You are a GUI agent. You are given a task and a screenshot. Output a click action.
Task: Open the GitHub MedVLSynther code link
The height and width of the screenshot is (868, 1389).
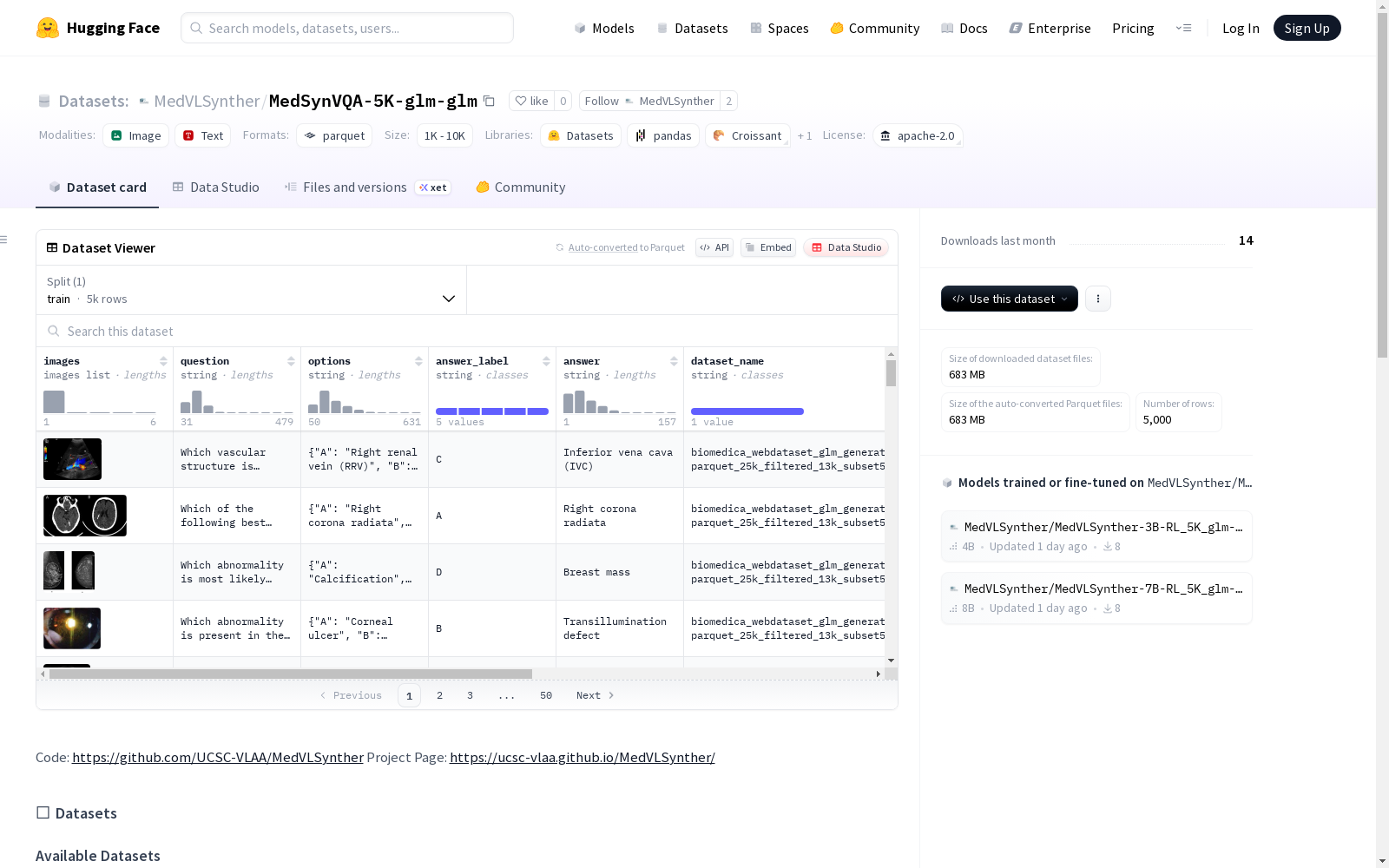(218, 757)
